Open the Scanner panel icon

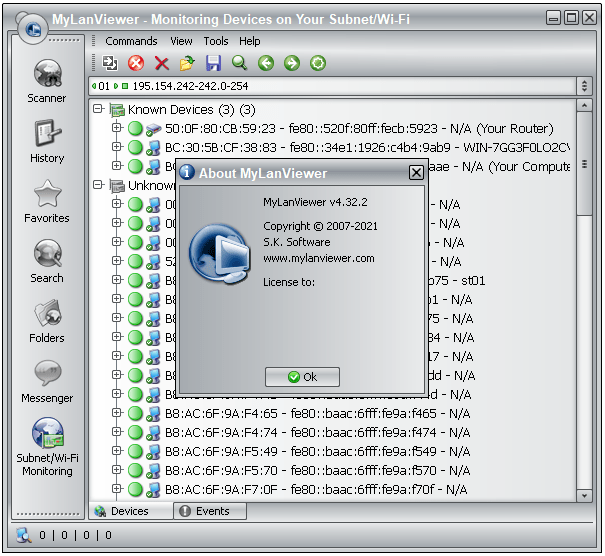(47, 73)
